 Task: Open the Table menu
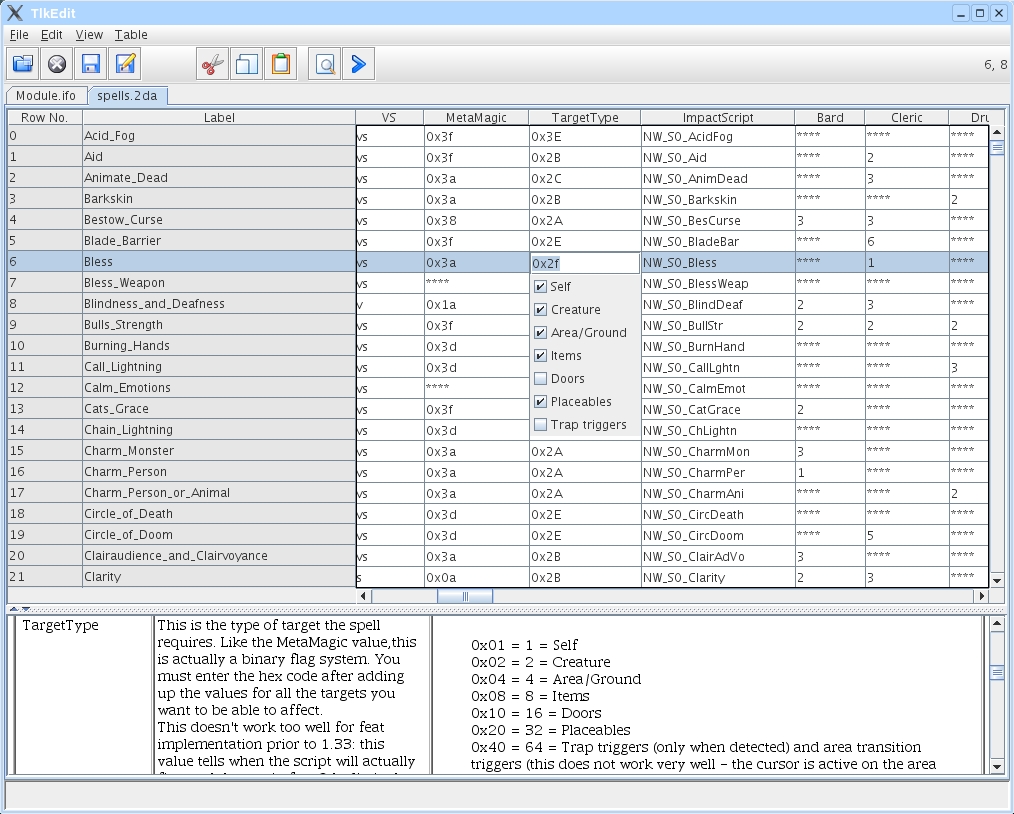pos(130,35)
